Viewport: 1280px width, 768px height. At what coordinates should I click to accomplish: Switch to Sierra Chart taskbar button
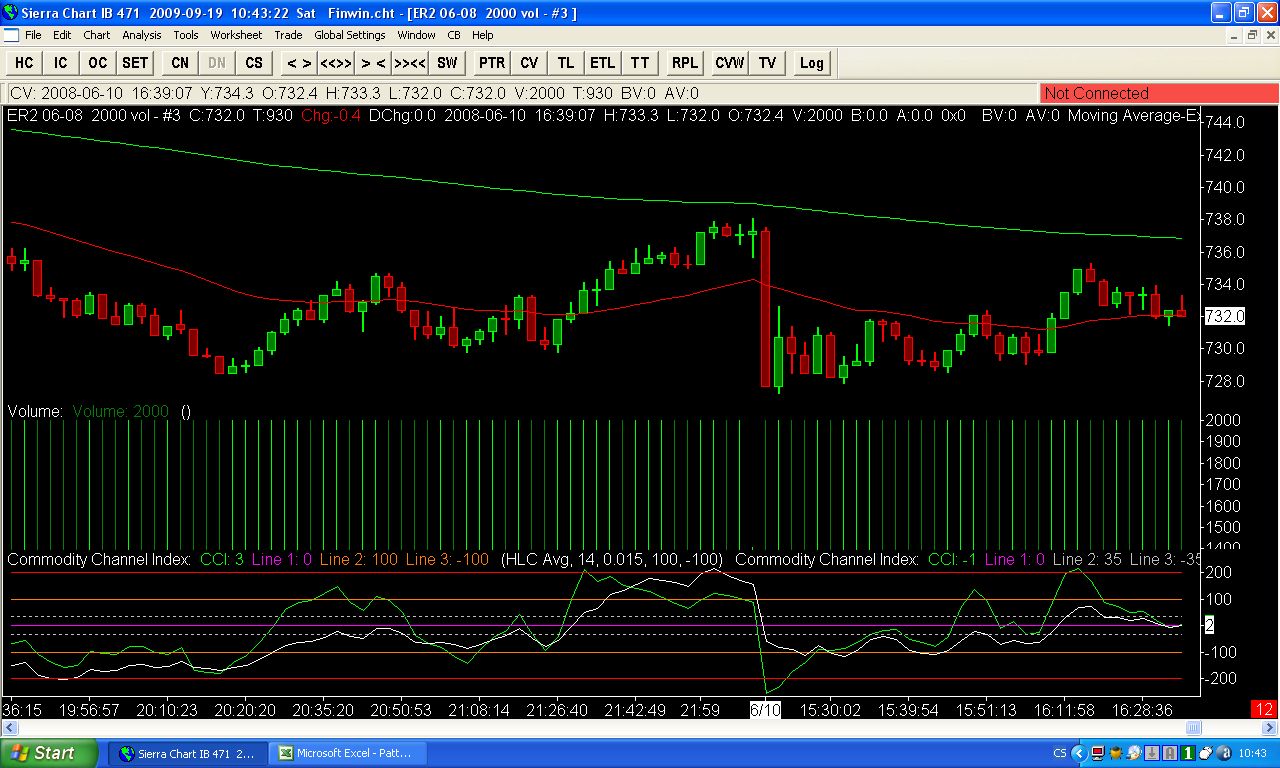coord(189,753)
